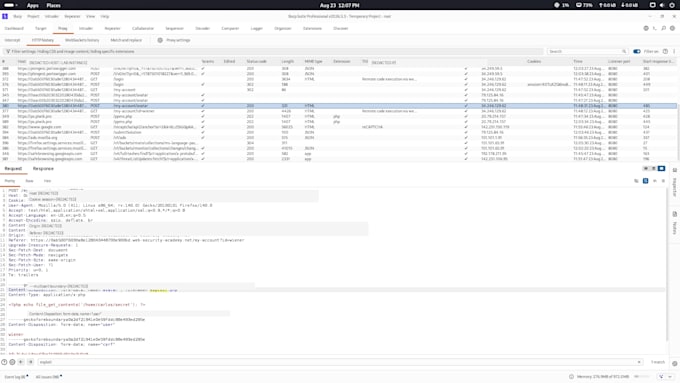Switch to the Dashboard tab
The image size is (680, 383).
click(14, 28)
